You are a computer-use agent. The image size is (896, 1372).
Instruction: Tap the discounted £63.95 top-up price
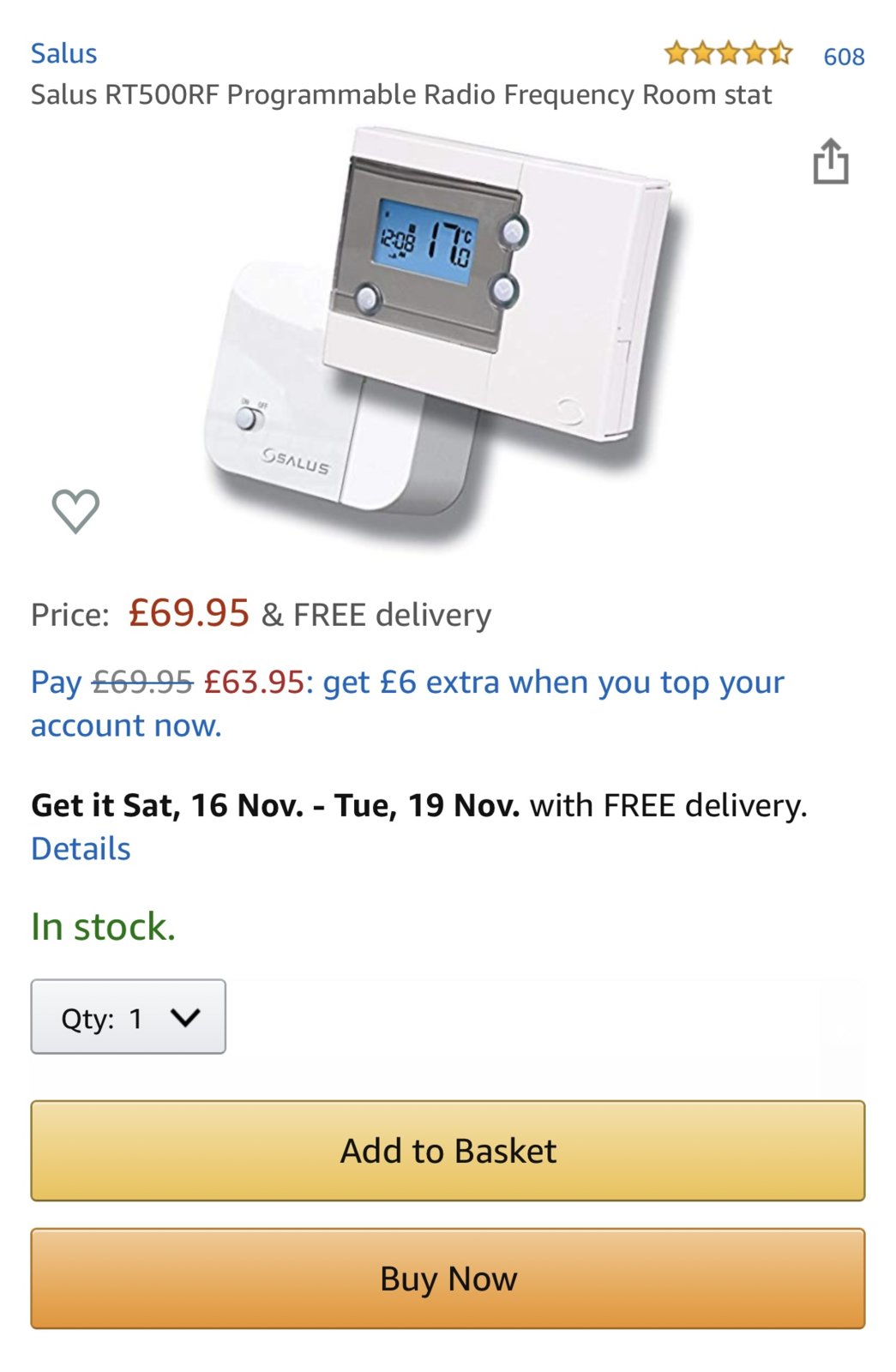(254, 683)
